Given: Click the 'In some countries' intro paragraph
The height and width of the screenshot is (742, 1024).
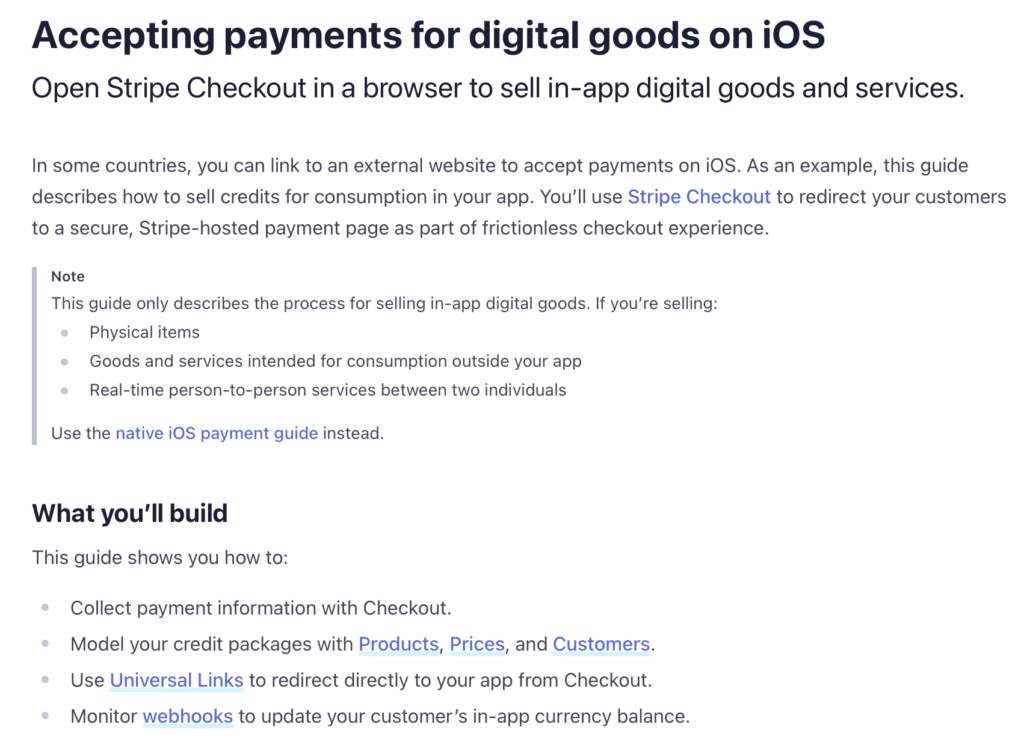Looking at the screenshot, I should (519, 197).
